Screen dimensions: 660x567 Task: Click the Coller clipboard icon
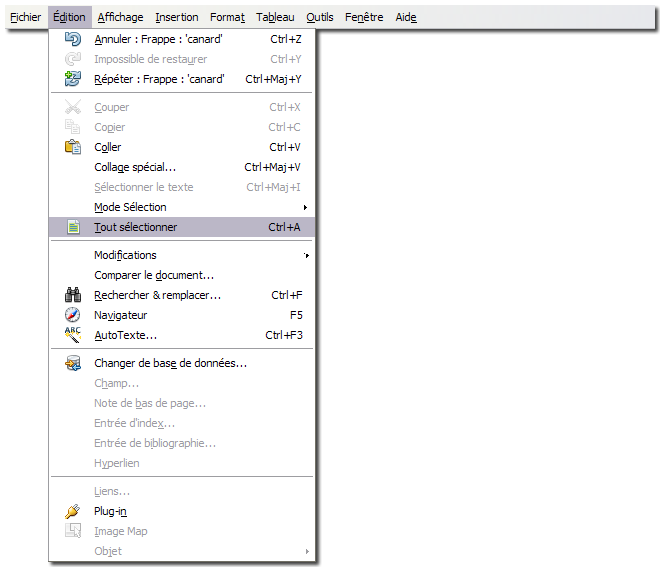point(73,147)
